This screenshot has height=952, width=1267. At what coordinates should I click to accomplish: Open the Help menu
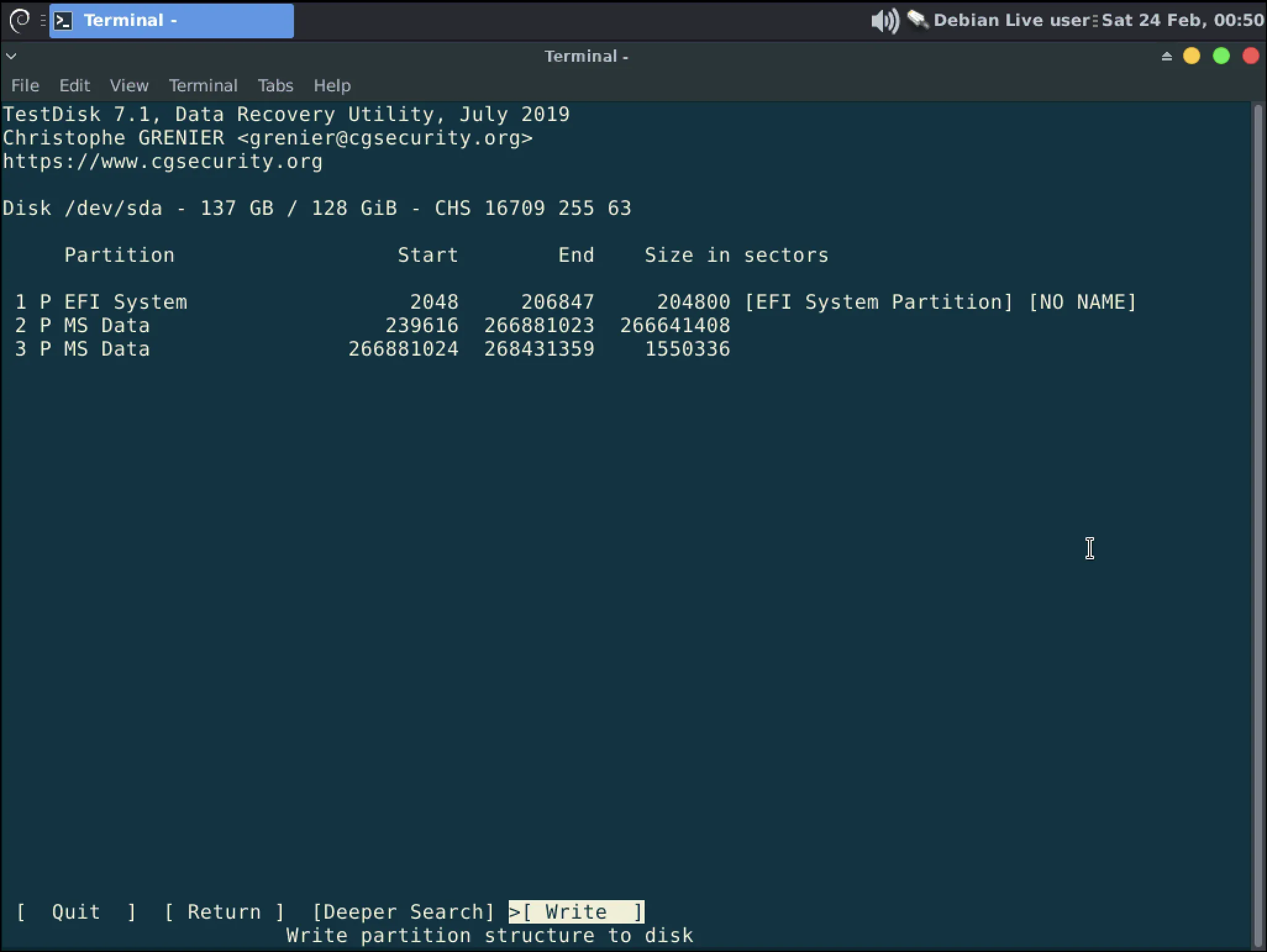pos(332,86)
